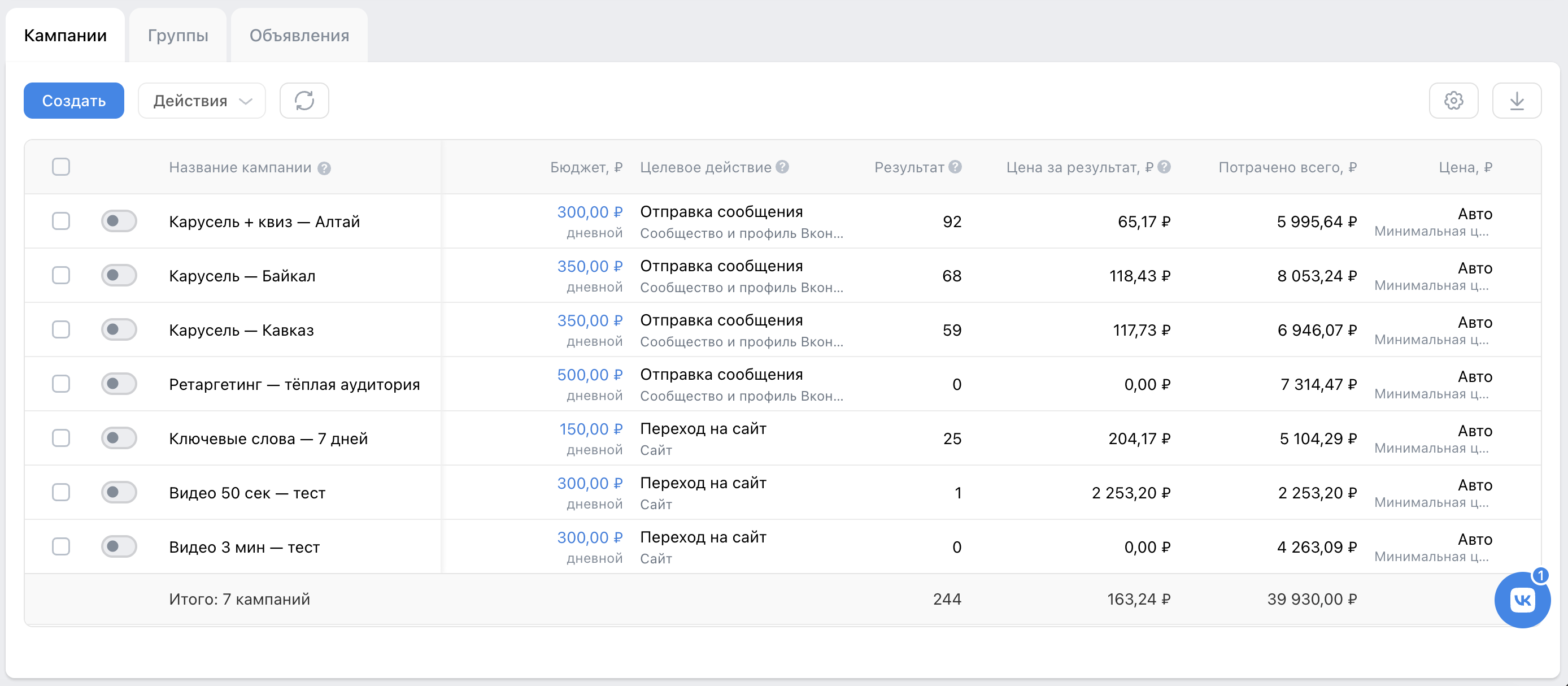Click help icon next to Результат
1568x686 pixels.
point(956,167)
